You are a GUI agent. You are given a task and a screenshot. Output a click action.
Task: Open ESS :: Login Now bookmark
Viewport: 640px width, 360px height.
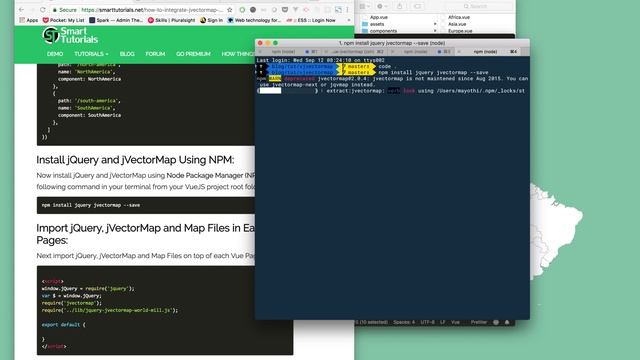pos(311,20)
